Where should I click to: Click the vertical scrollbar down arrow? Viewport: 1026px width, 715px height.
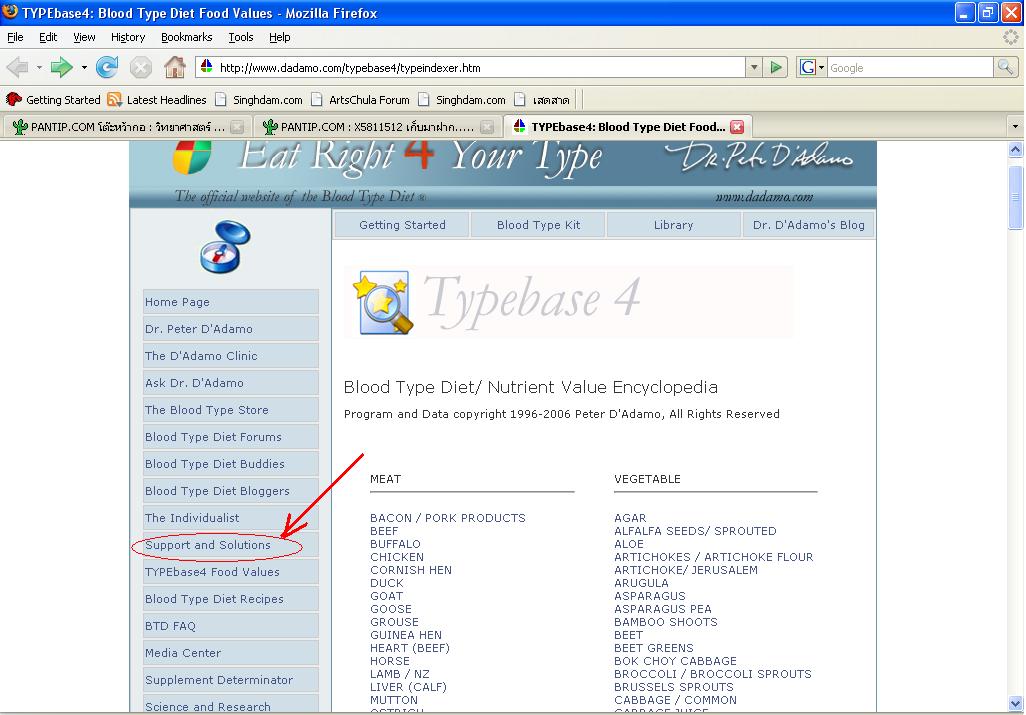click(1016, 704)
